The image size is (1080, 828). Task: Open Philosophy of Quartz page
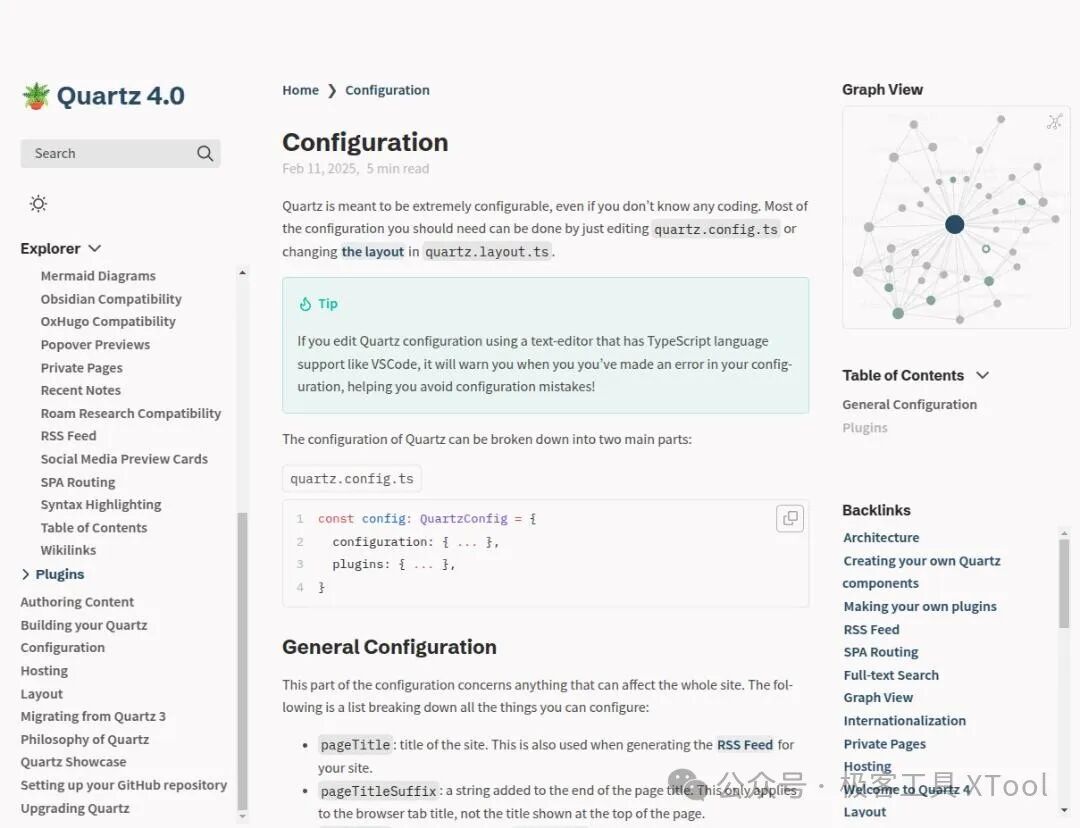coord(85,739)
